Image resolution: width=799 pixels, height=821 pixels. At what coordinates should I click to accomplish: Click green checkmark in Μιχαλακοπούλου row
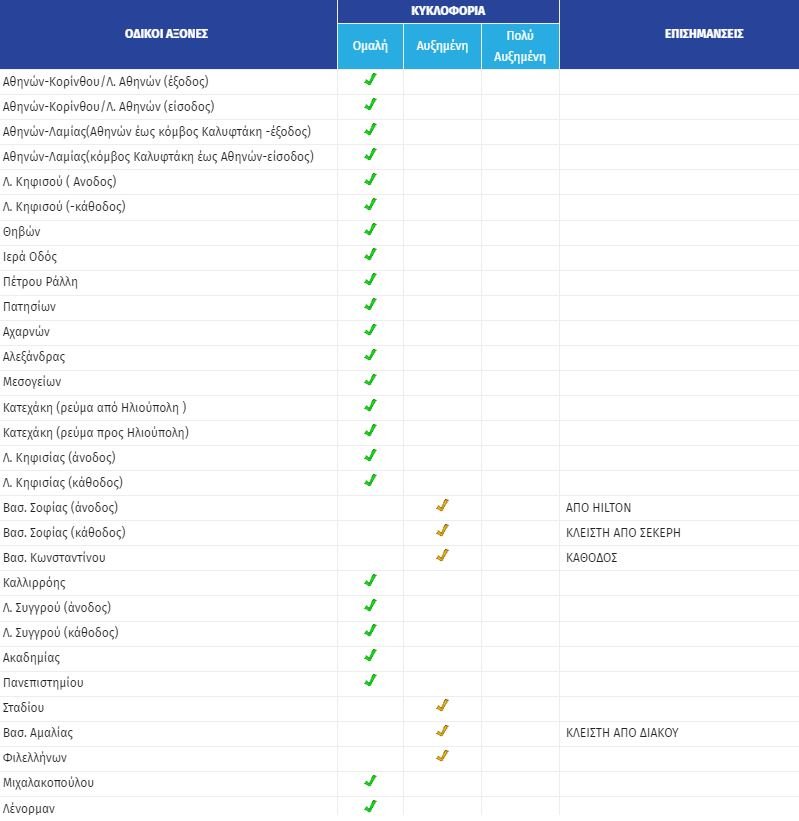[370, 781]
